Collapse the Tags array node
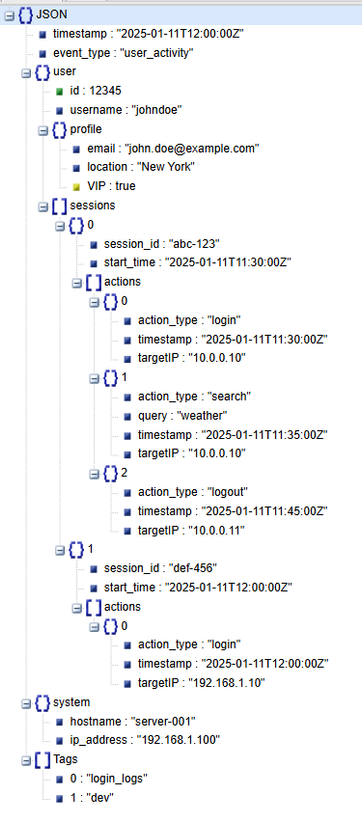This screenshot has width=362, height=822. 25,761
